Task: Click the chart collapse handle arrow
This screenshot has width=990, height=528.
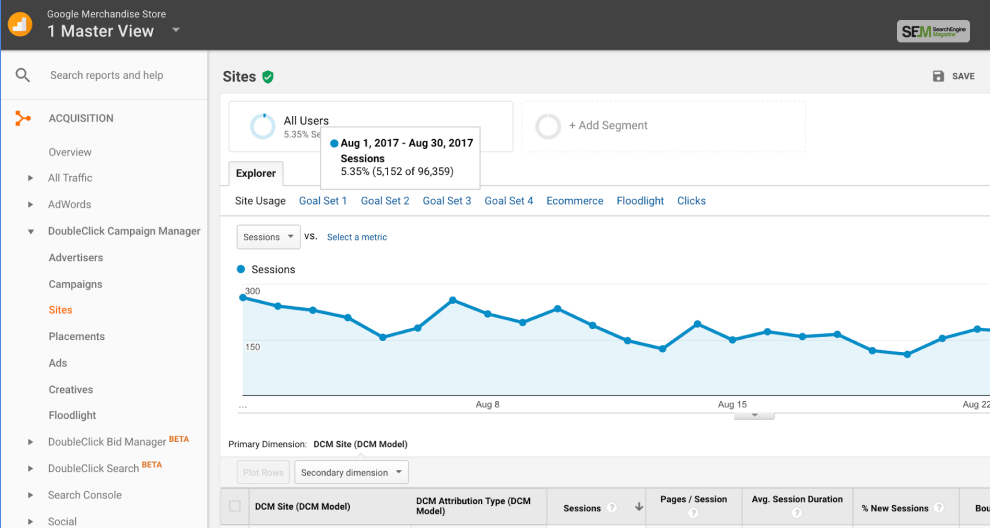Action: [754, 416]
